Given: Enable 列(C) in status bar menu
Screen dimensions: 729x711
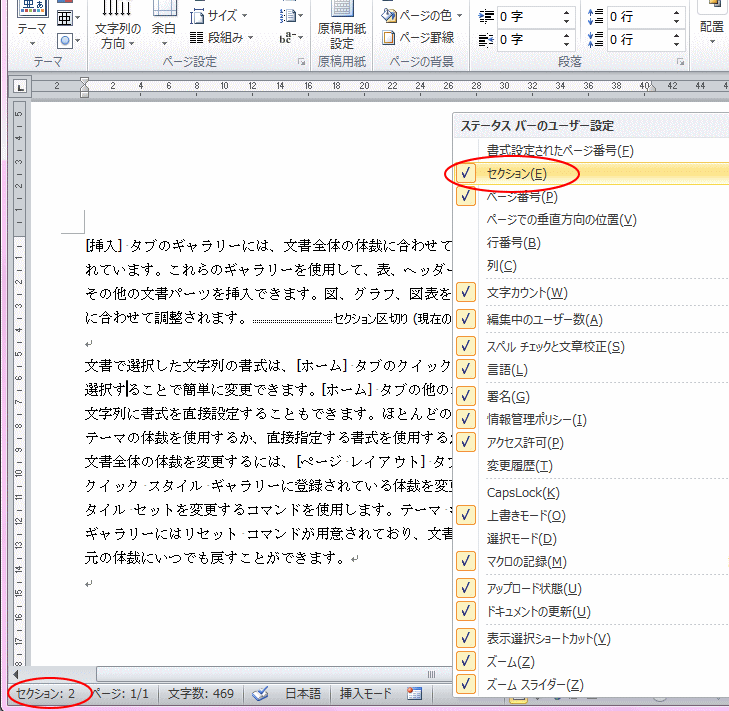Looking at the screenshot, I should [591, 266].
